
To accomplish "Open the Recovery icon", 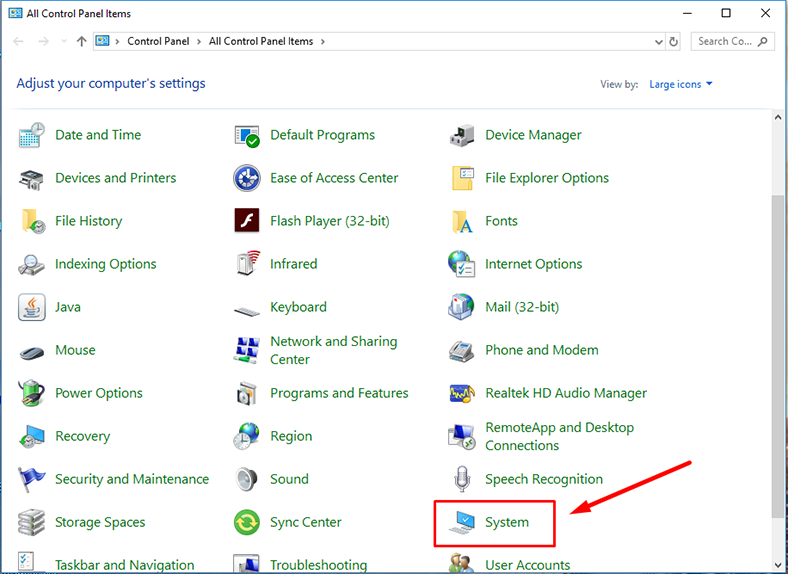I will pyautogui.click(x=32, y=436).
